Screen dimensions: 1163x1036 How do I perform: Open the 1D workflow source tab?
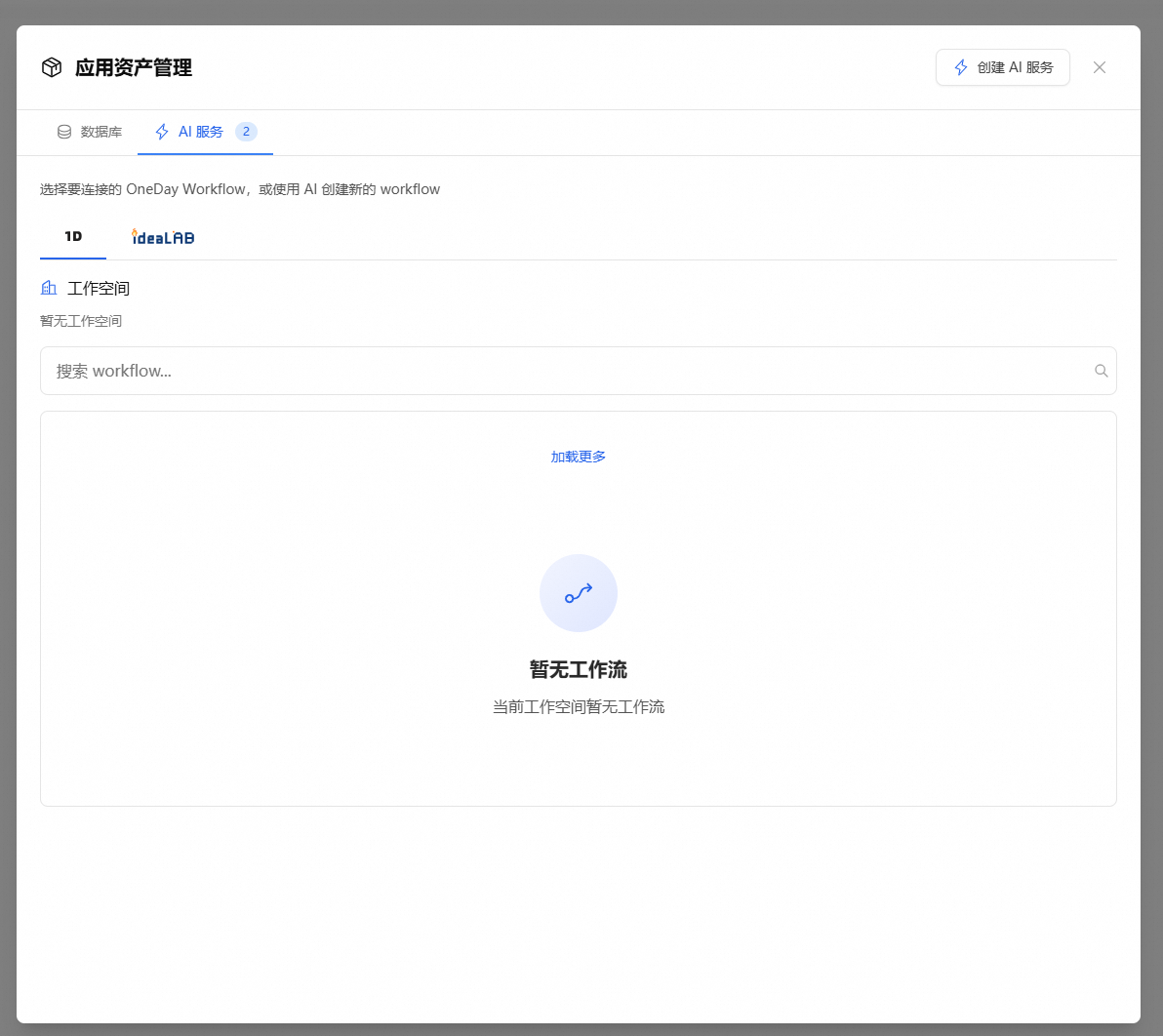[72, 237]
